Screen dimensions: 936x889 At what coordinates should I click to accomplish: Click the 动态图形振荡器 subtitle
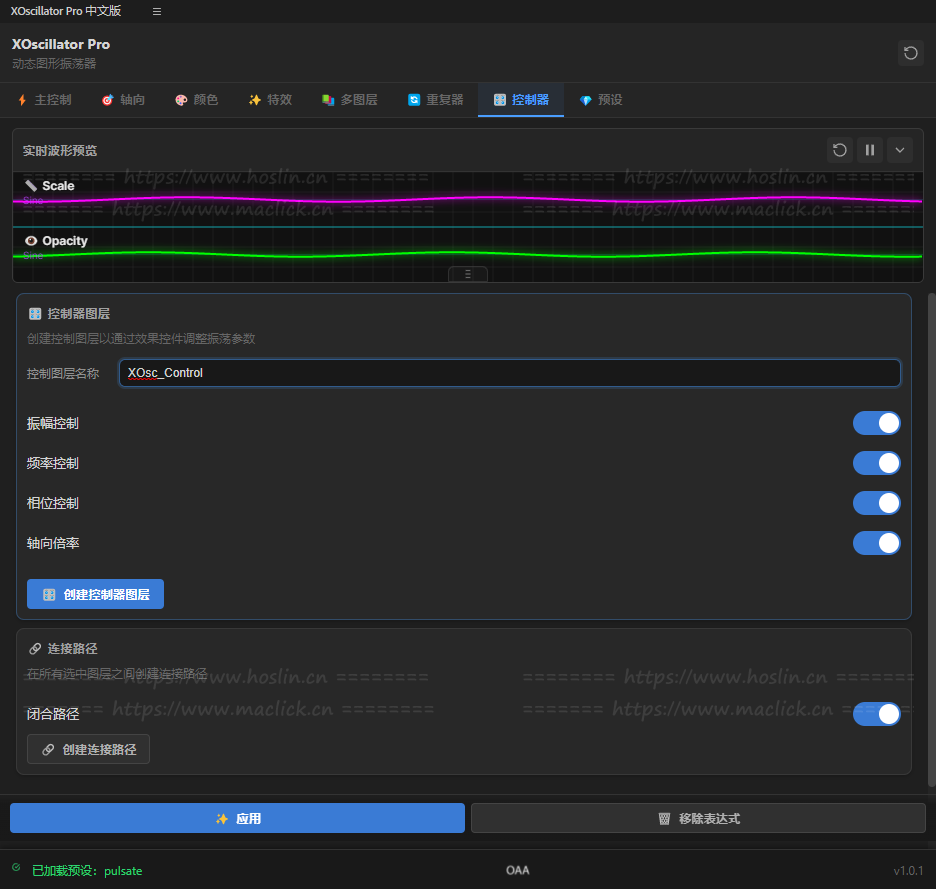point(54,63)
